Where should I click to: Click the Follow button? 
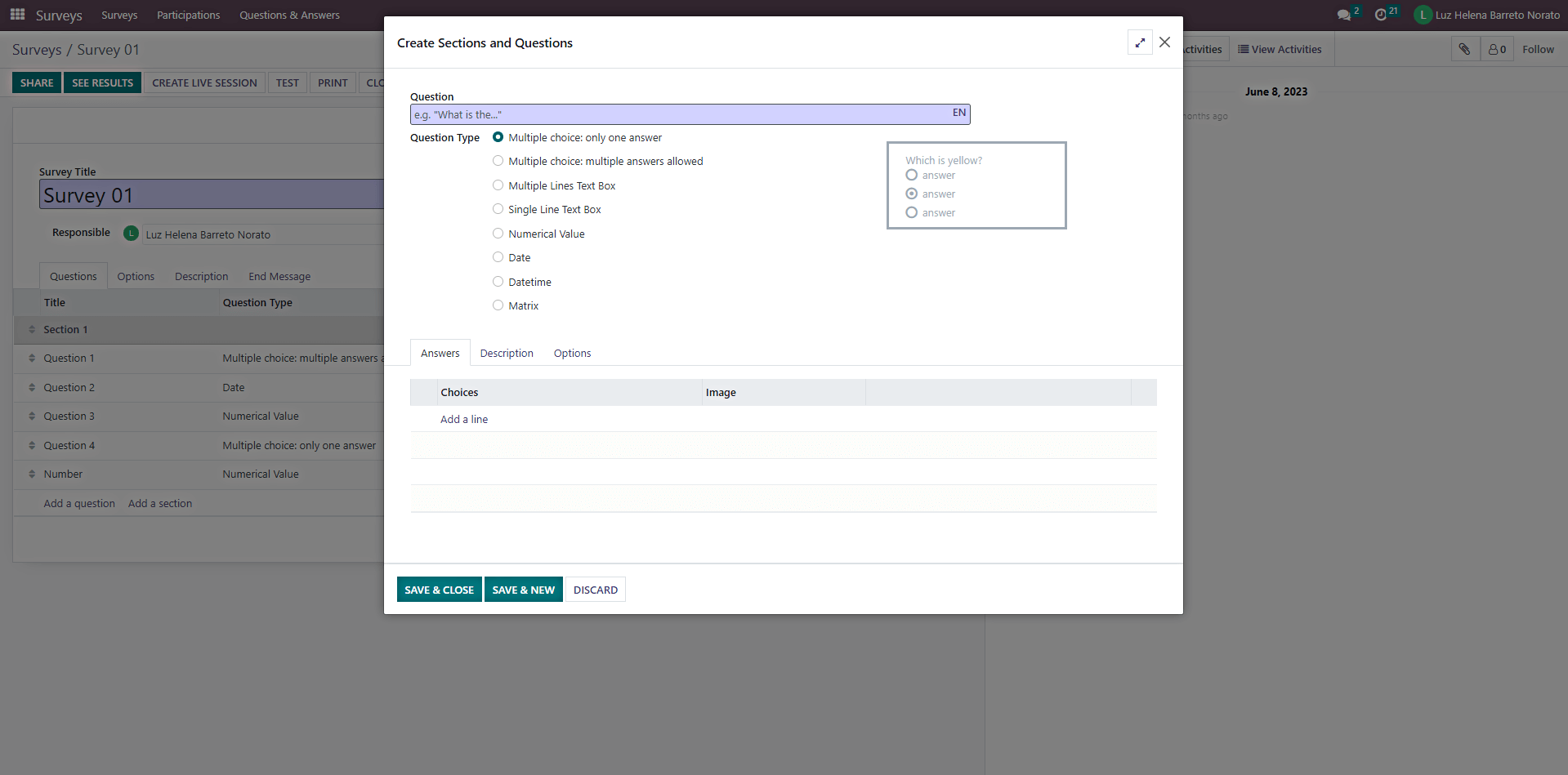(1538, 49)
